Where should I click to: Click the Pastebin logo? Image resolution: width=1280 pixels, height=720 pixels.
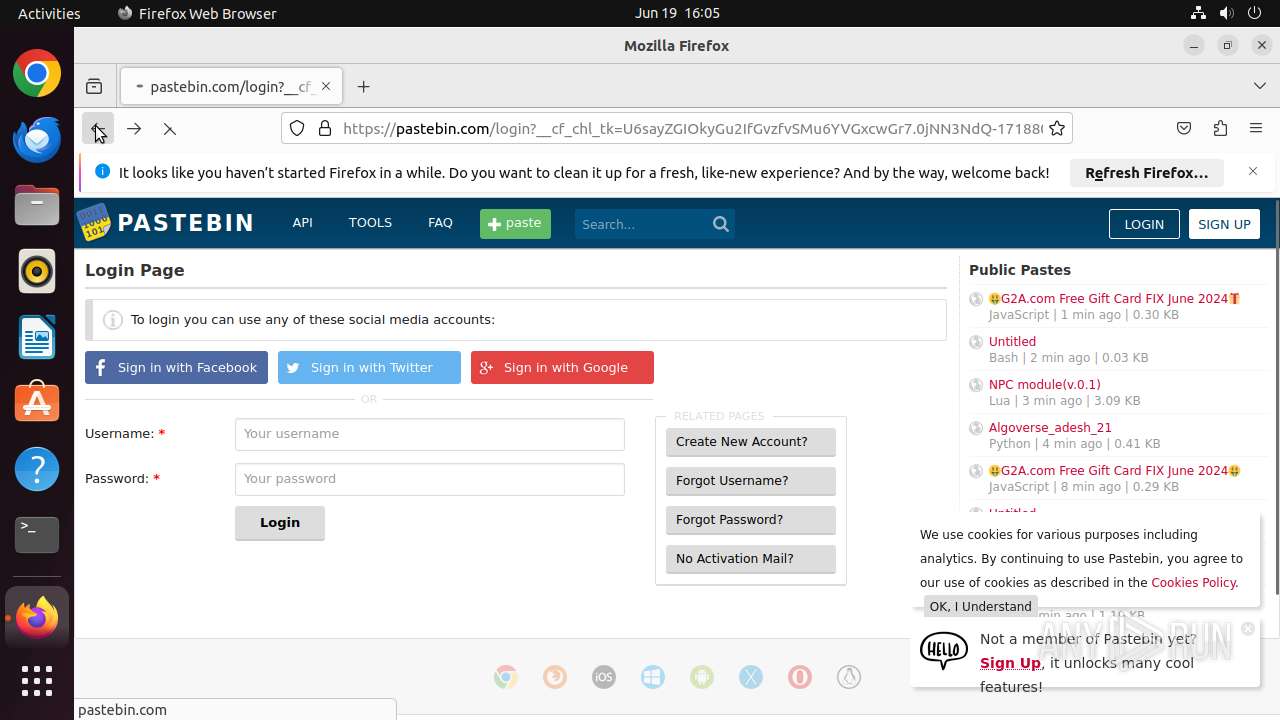click(165, 222)
